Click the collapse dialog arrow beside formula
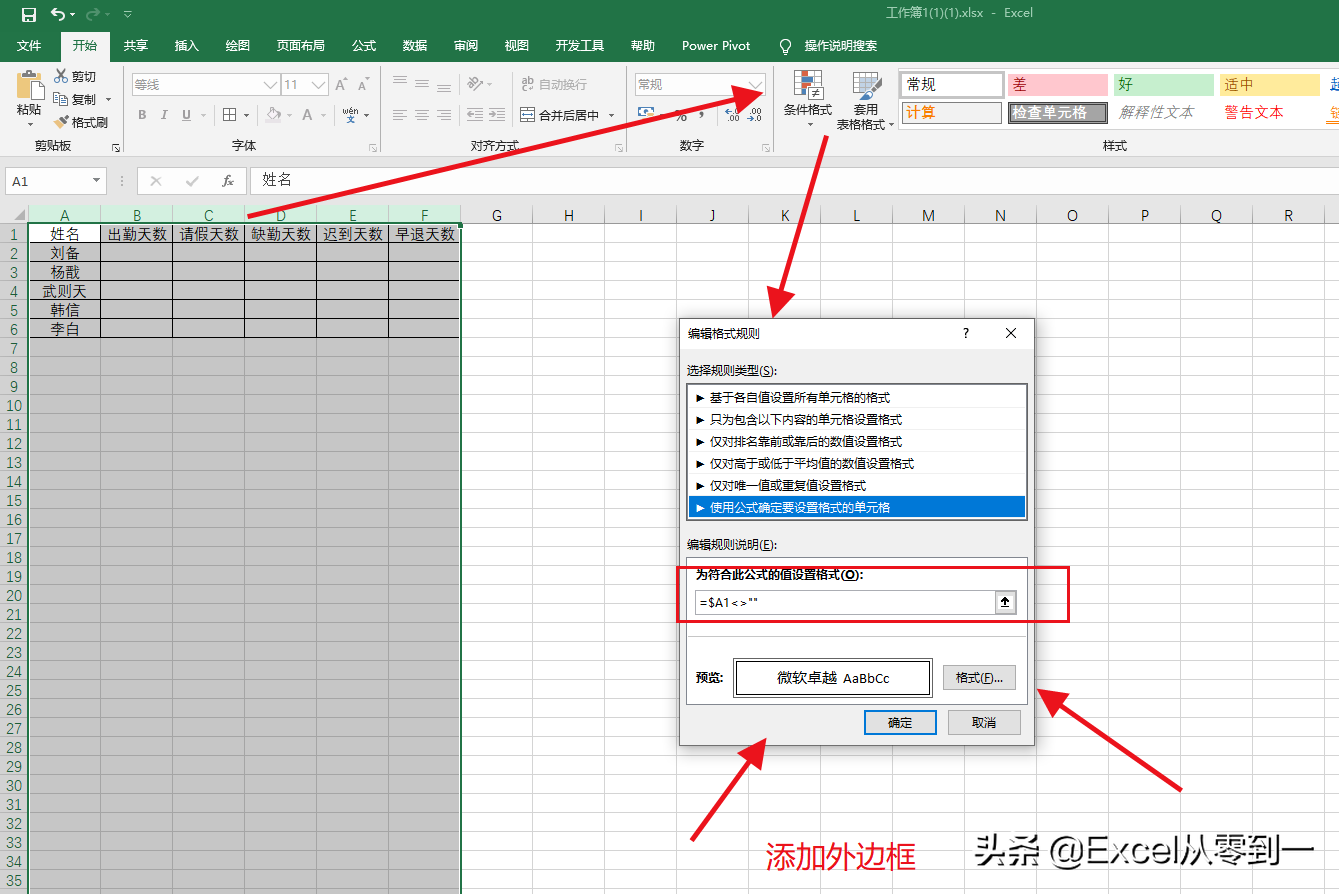 [1005, 602]
